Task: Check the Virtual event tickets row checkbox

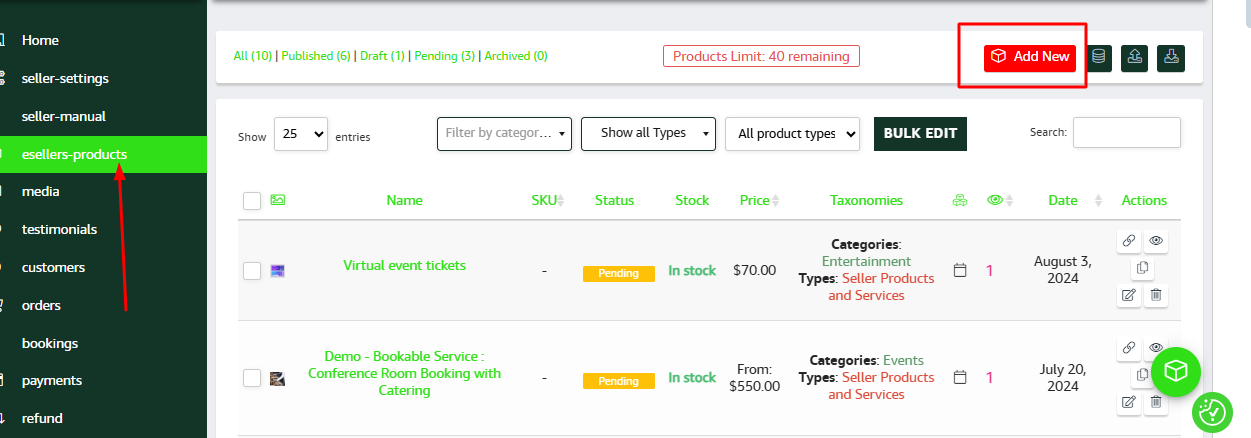Action: [x=252, y=270]
